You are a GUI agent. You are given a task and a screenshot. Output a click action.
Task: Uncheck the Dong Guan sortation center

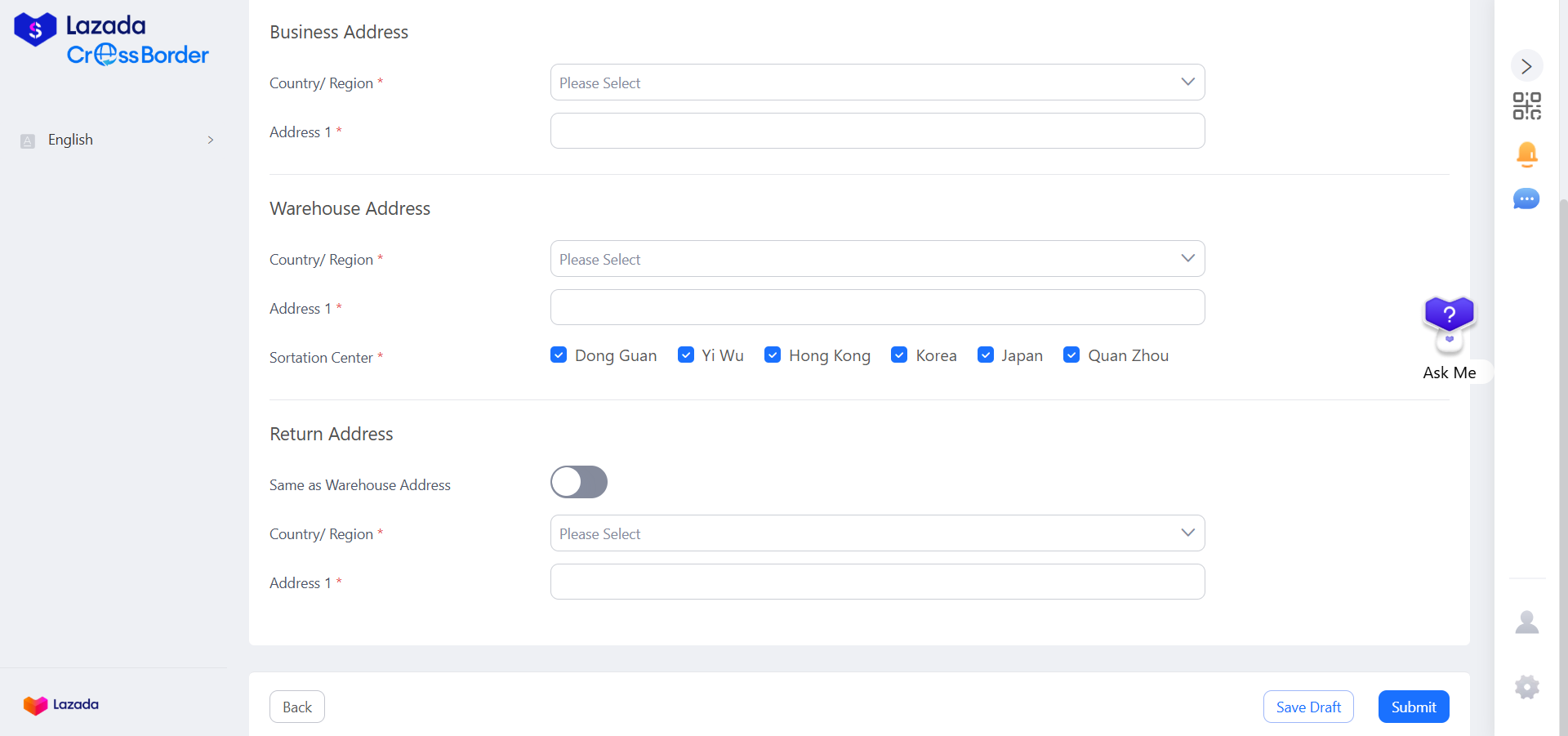coord(559,355)
